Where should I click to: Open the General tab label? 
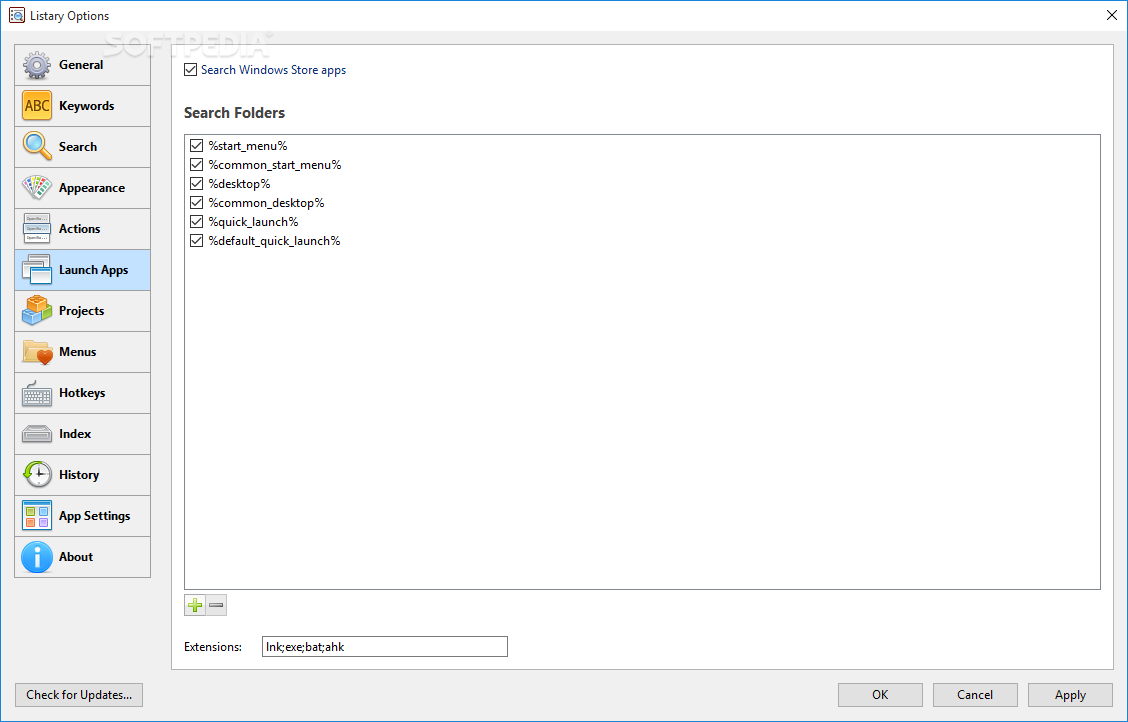81,65
